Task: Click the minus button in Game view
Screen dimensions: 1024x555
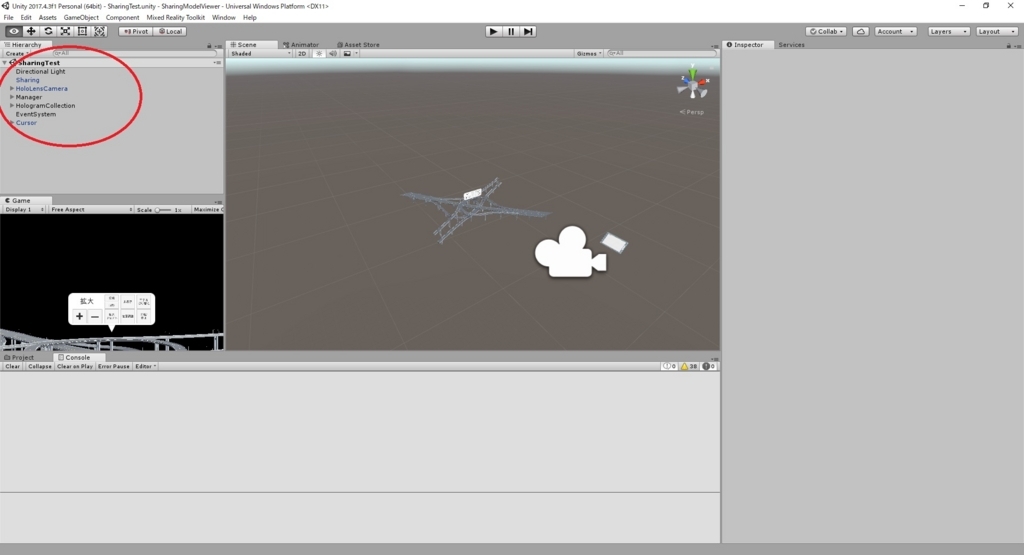Action: (x=95, y=316)
